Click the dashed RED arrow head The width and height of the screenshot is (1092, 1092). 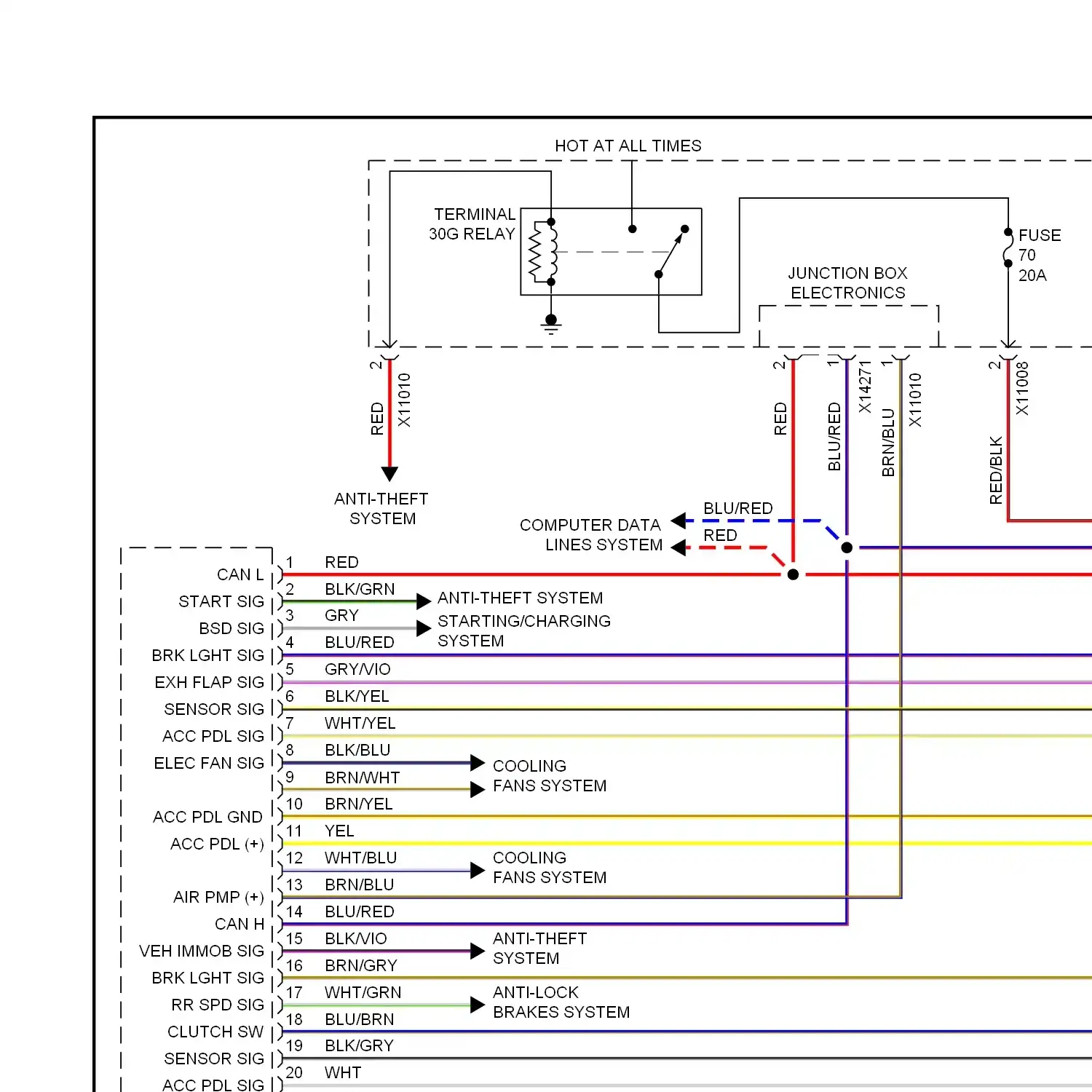pyautogui.click(x=678, y=547)
